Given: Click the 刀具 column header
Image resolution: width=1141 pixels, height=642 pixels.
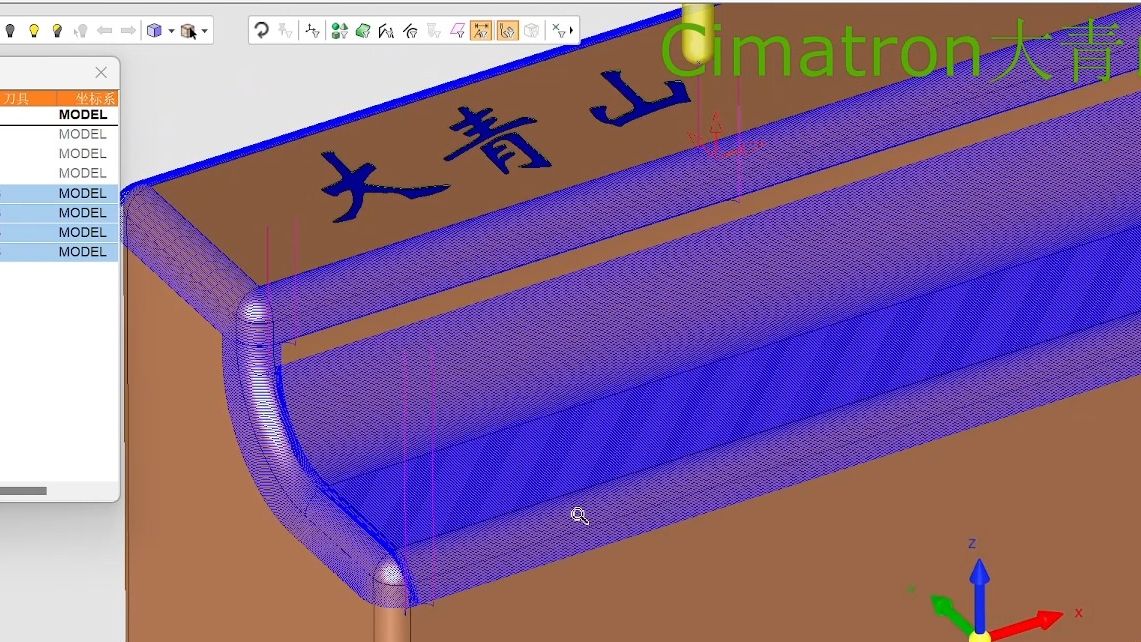Looking at the screenshot, I should [x=17, y=98].
